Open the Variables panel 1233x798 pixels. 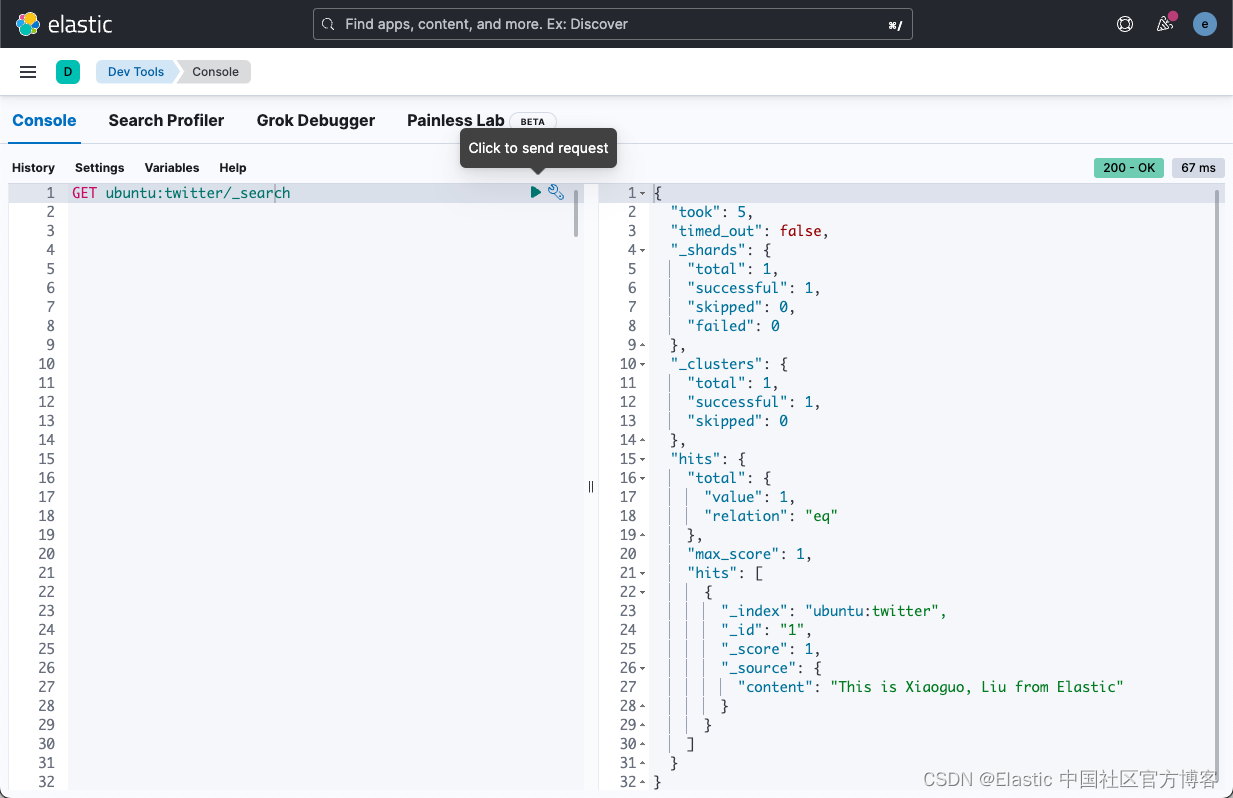[172, 168]
